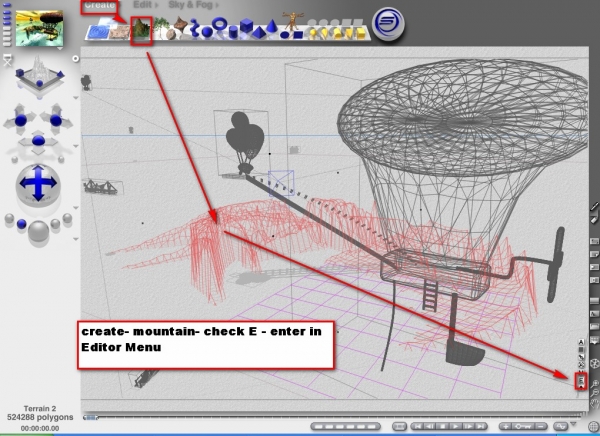Switch to the Edit palette
The width and height of the screenshot is (600, 436).
(x=142, y=5)
